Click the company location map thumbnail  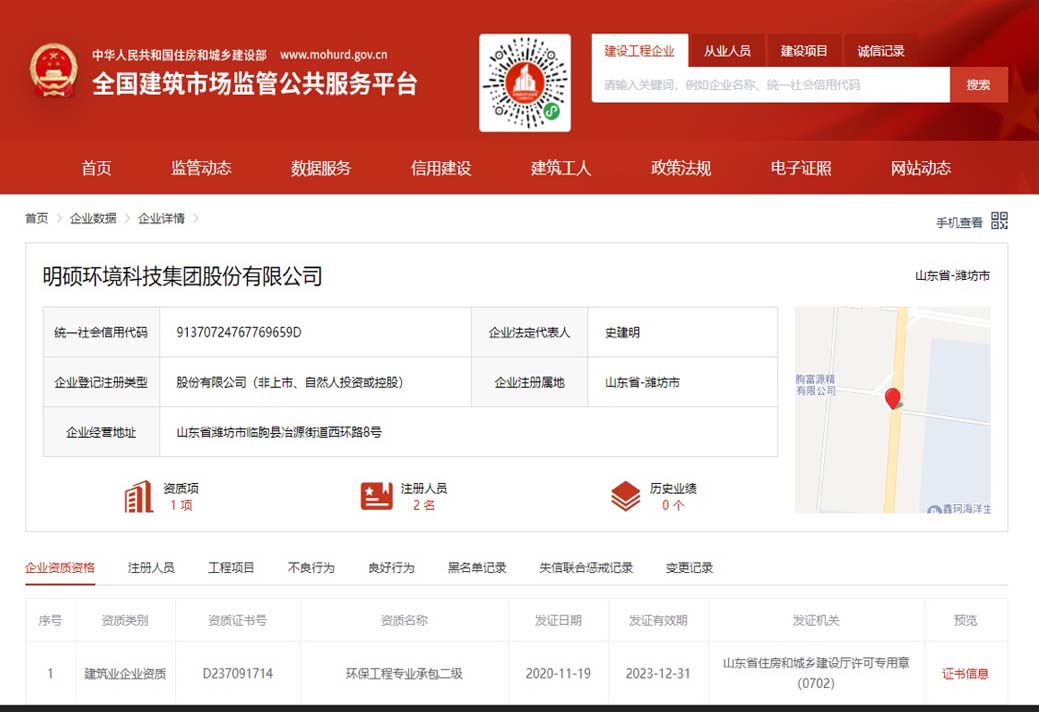pyautogui.click(x=893, y=409)
